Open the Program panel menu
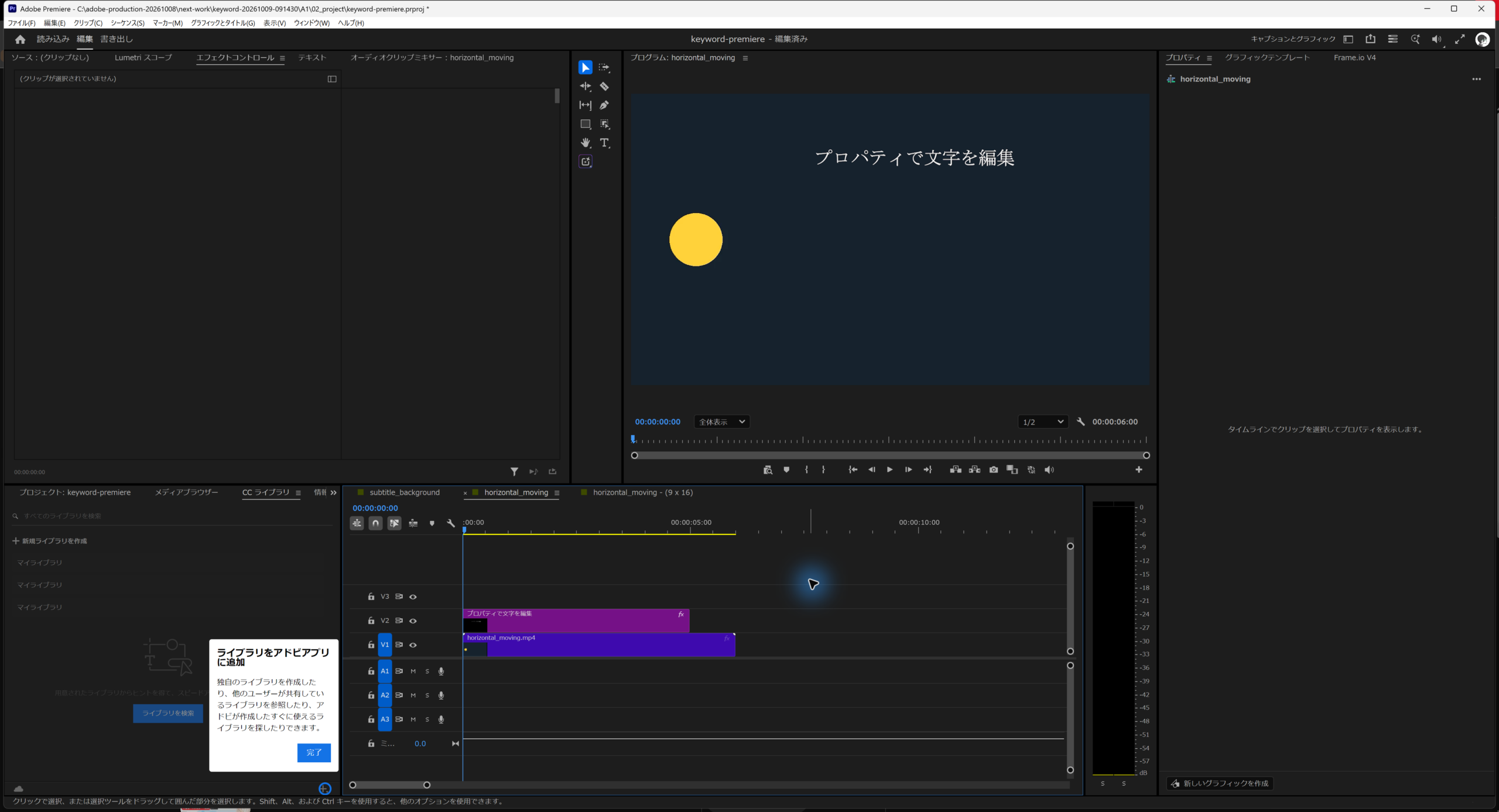This screenshot has width=1499, height=812. [745, 58]
